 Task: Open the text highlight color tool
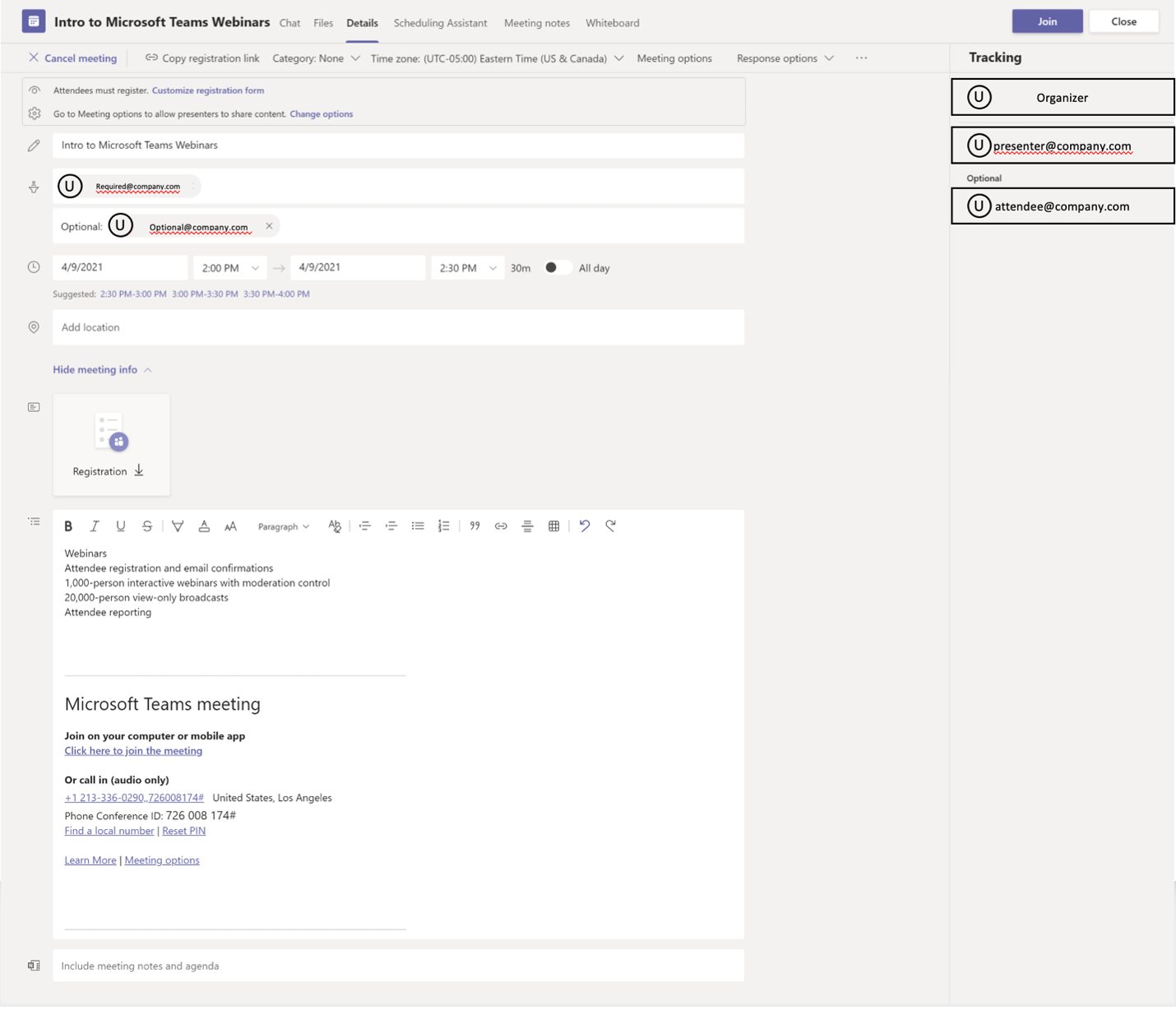pyautogui.click(x=178, y=526)
